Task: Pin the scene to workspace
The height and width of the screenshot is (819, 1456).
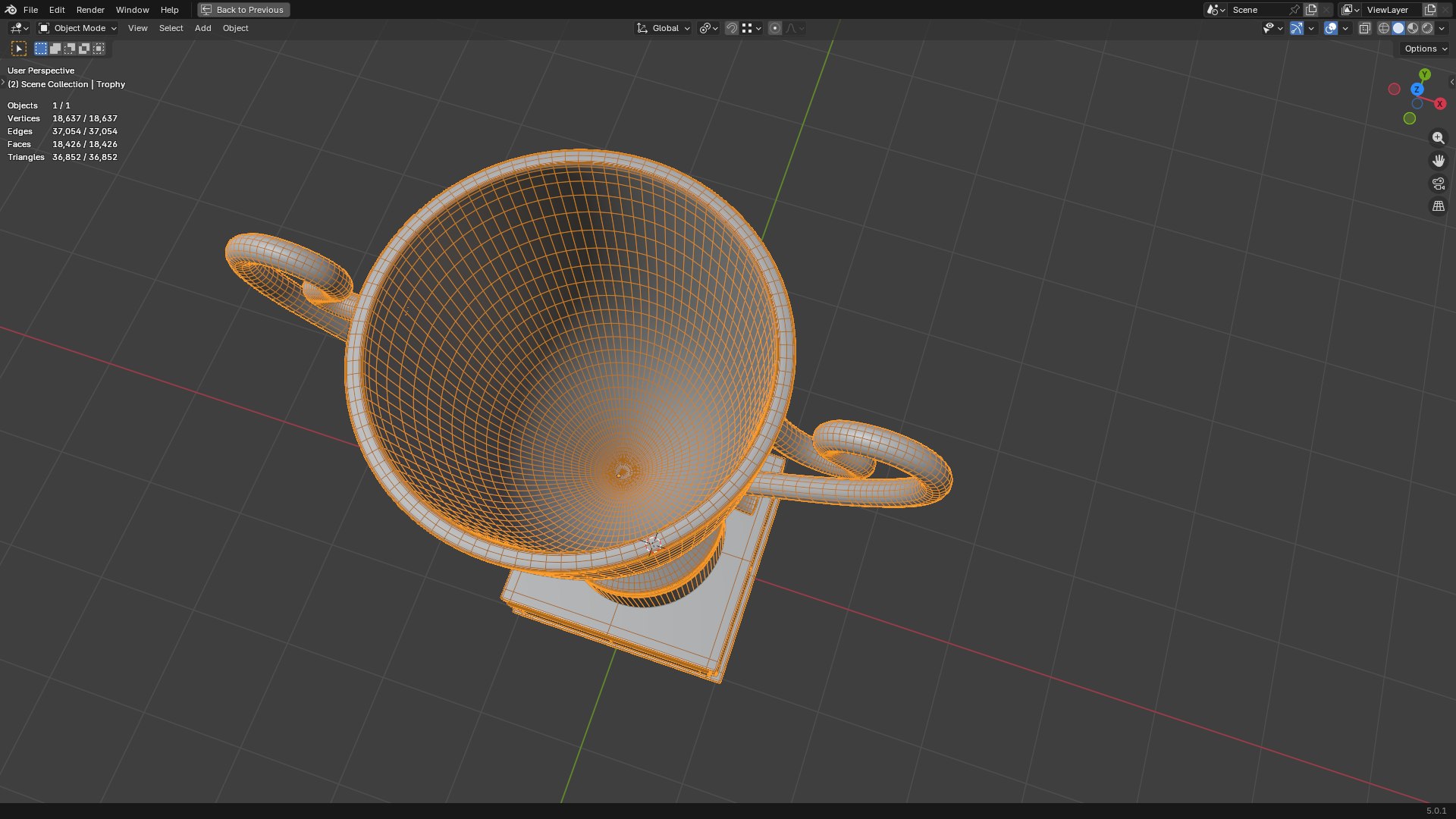Action: (x=1294, y=10)
